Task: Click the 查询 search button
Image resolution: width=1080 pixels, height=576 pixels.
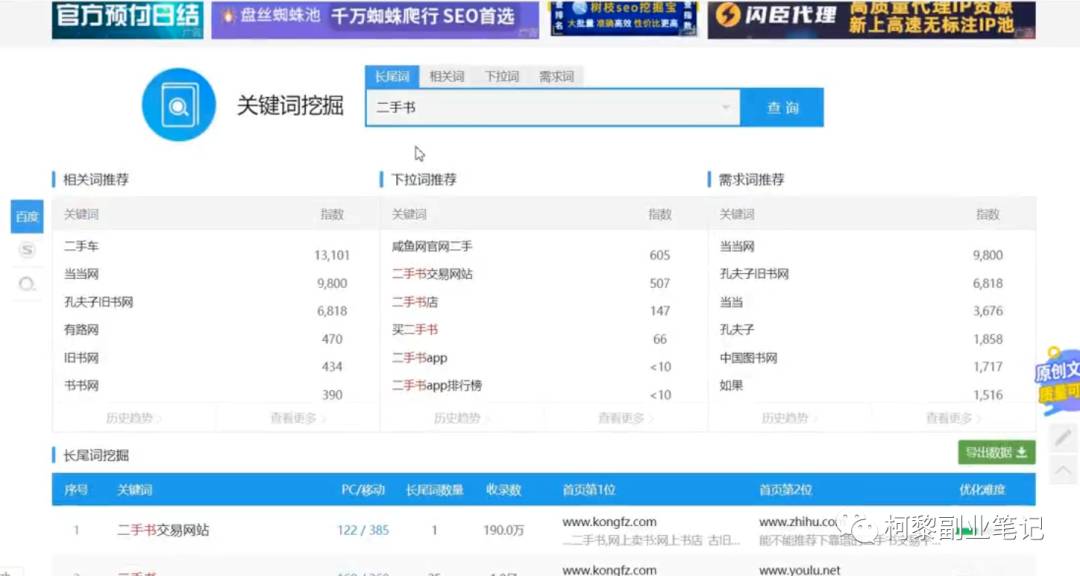Action: (782, 107)
